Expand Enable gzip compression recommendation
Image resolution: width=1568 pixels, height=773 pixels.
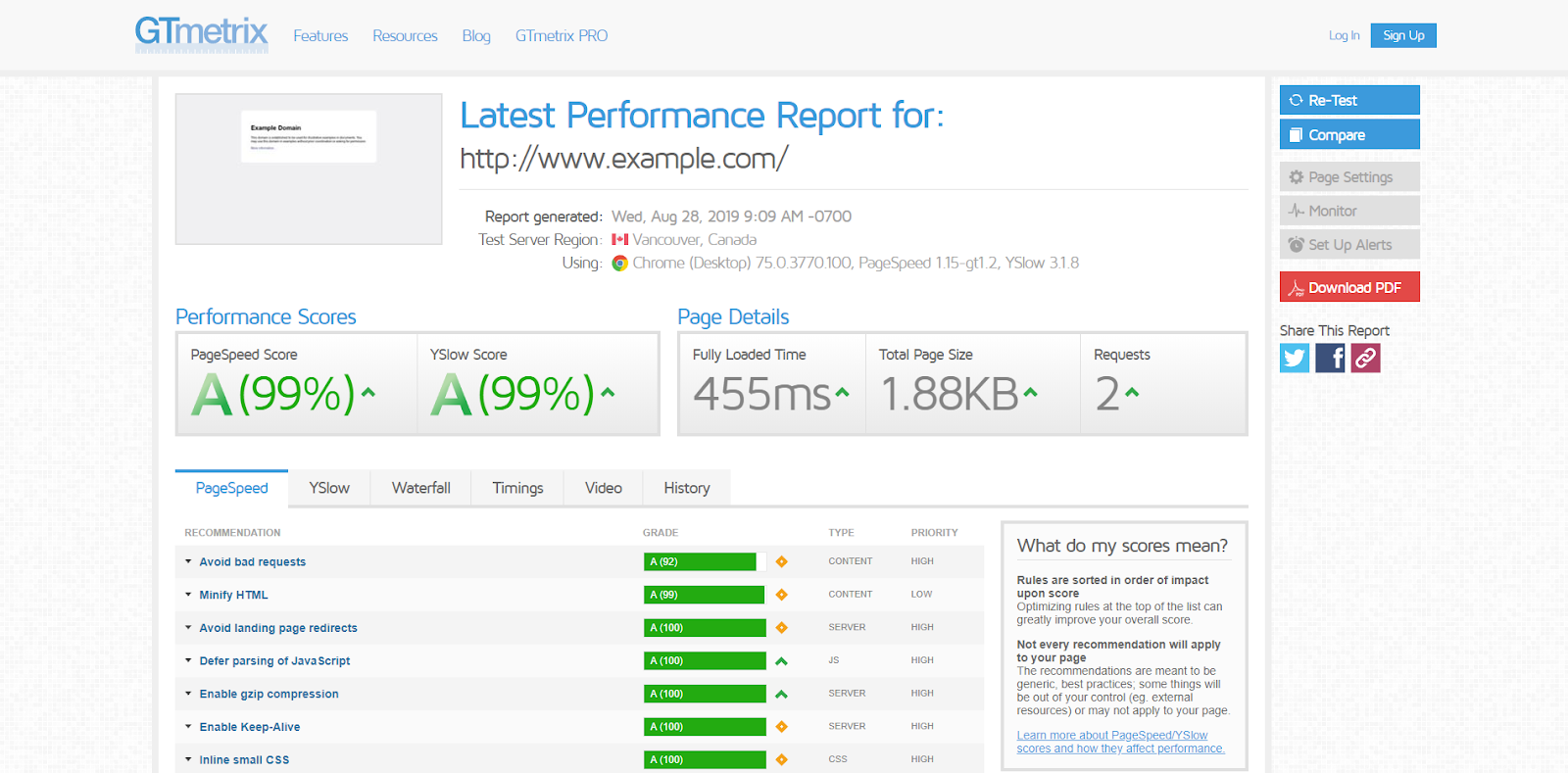point(188,694)
